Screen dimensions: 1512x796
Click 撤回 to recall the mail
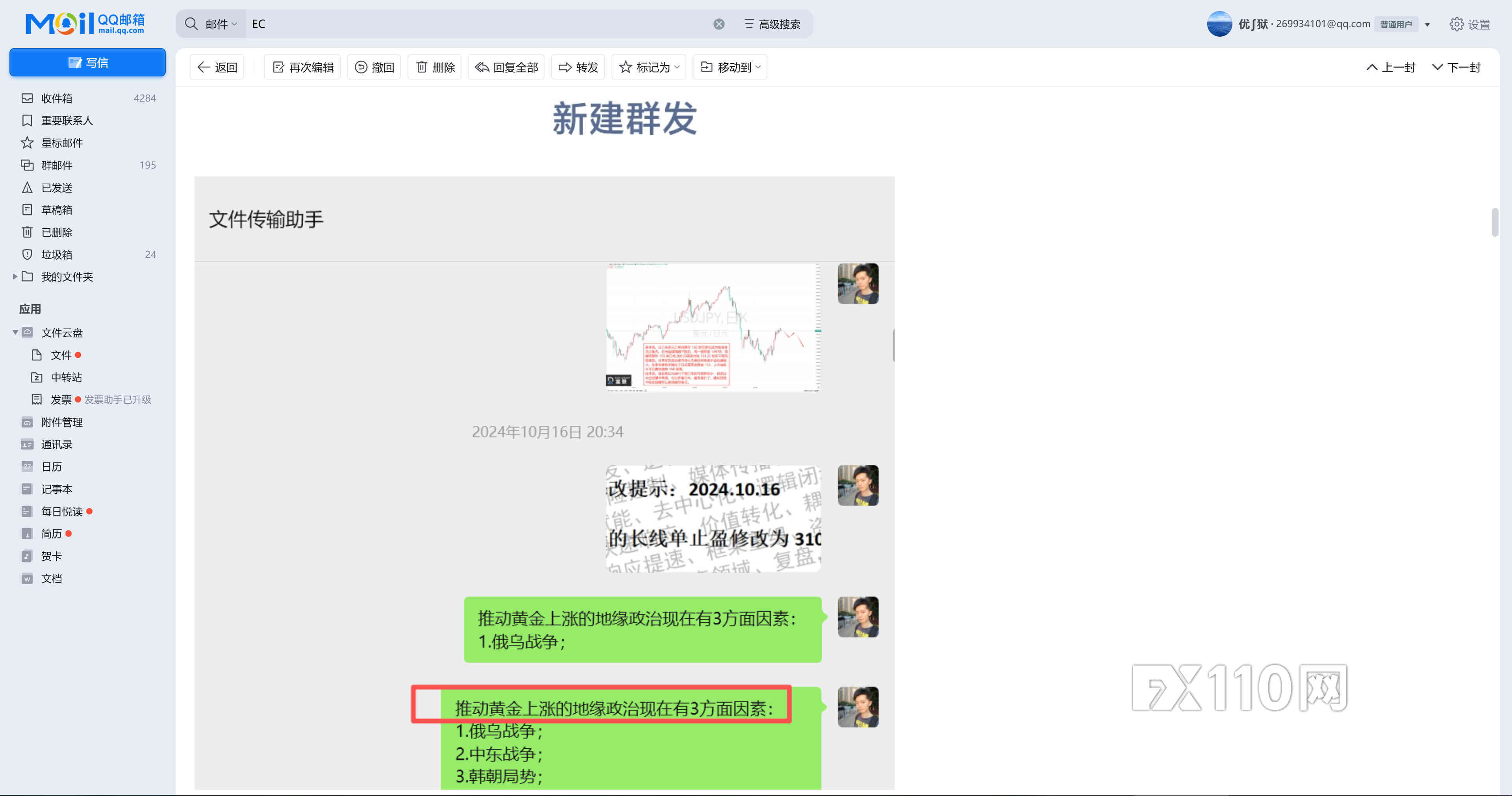tap(374, 67)
